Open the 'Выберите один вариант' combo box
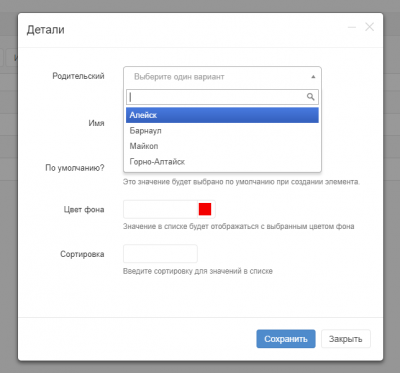Image resolution: width=400 pixels, height=373 pixels. (222, 77)
